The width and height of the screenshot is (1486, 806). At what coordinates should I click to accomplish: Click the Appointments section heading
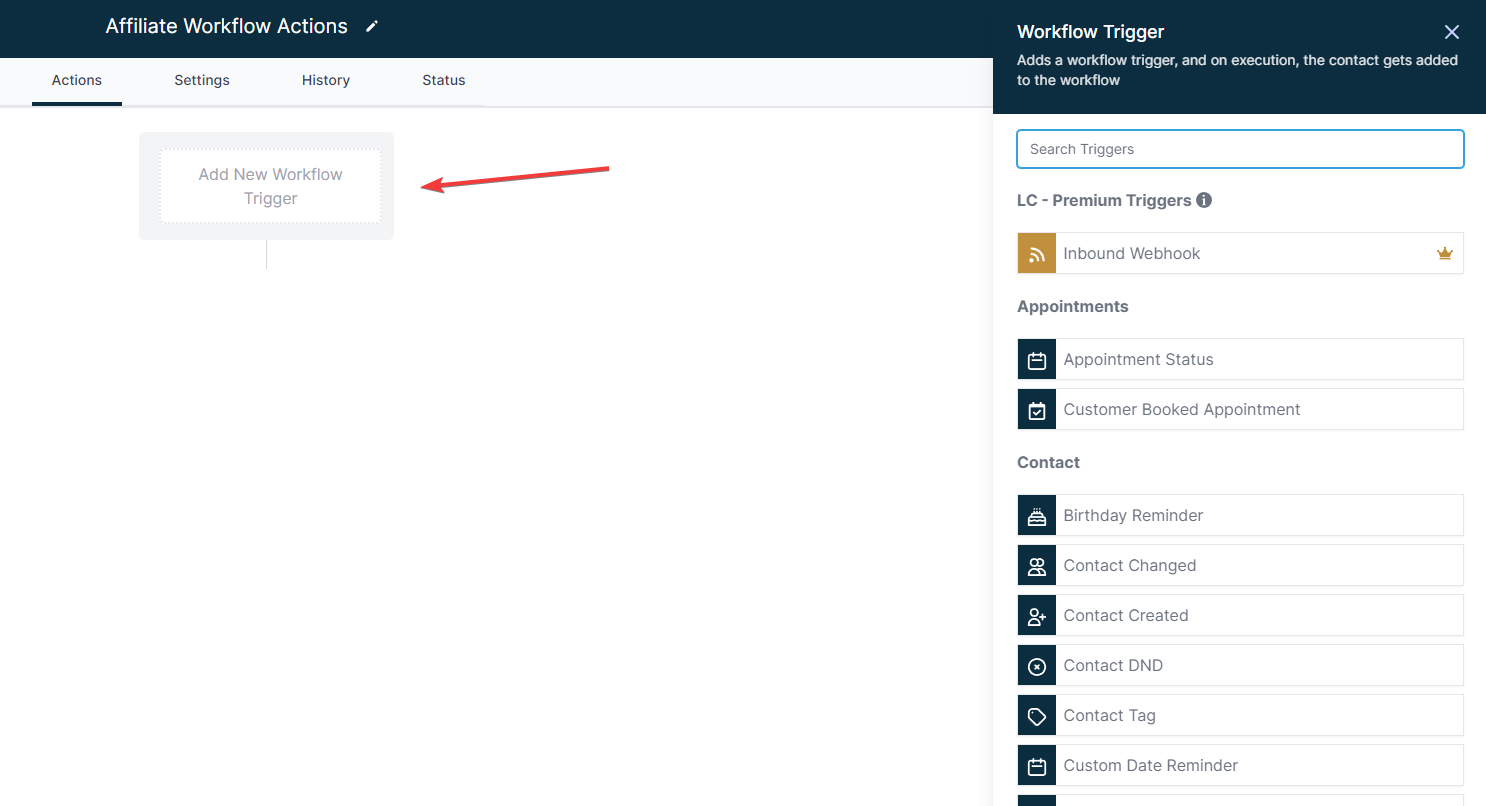(1073, 306)
